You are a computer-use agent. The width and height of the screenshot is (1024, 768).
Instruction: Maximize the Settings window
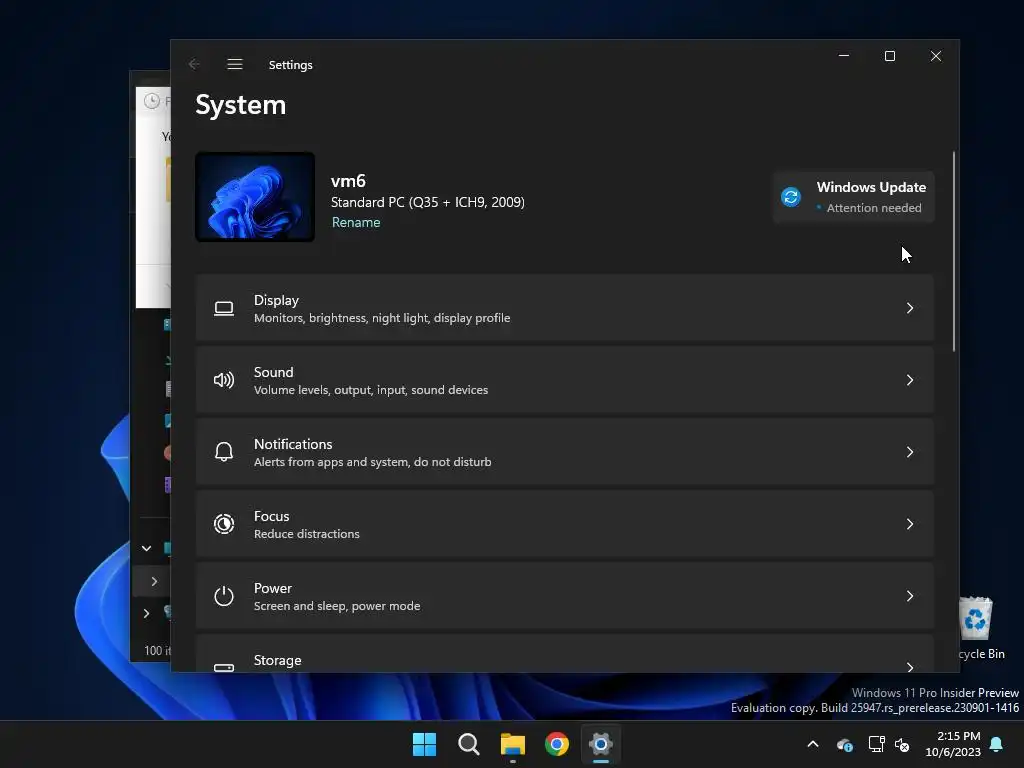[x=889, y=56]
